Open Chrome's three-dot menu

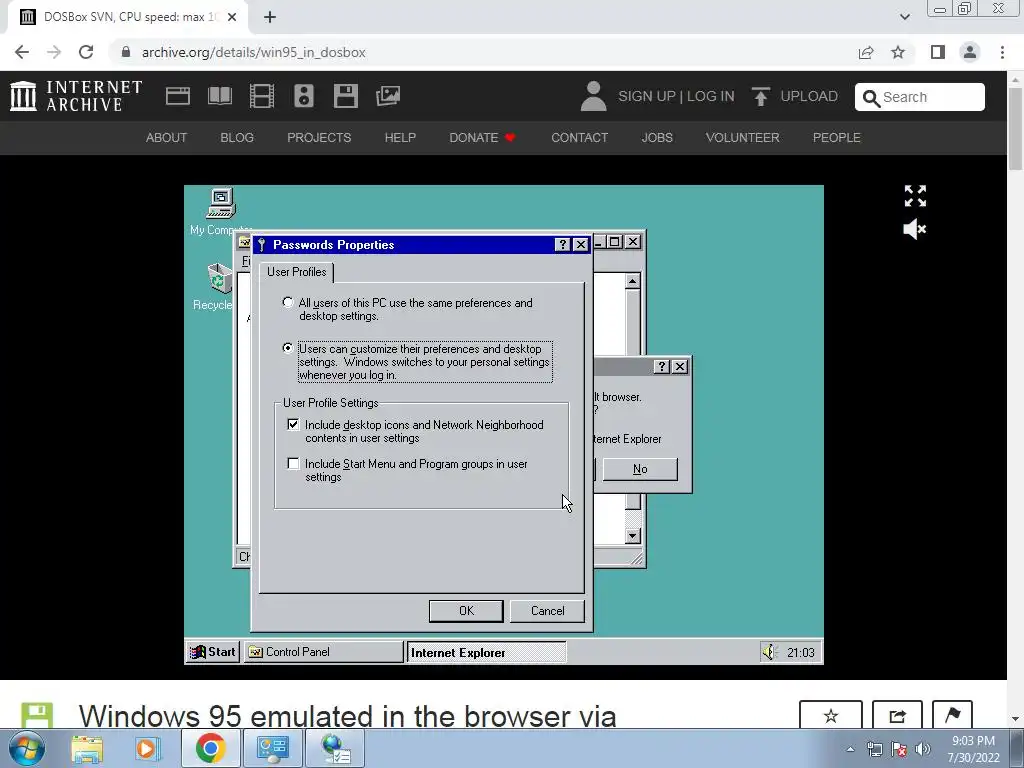coord(1002,52)
